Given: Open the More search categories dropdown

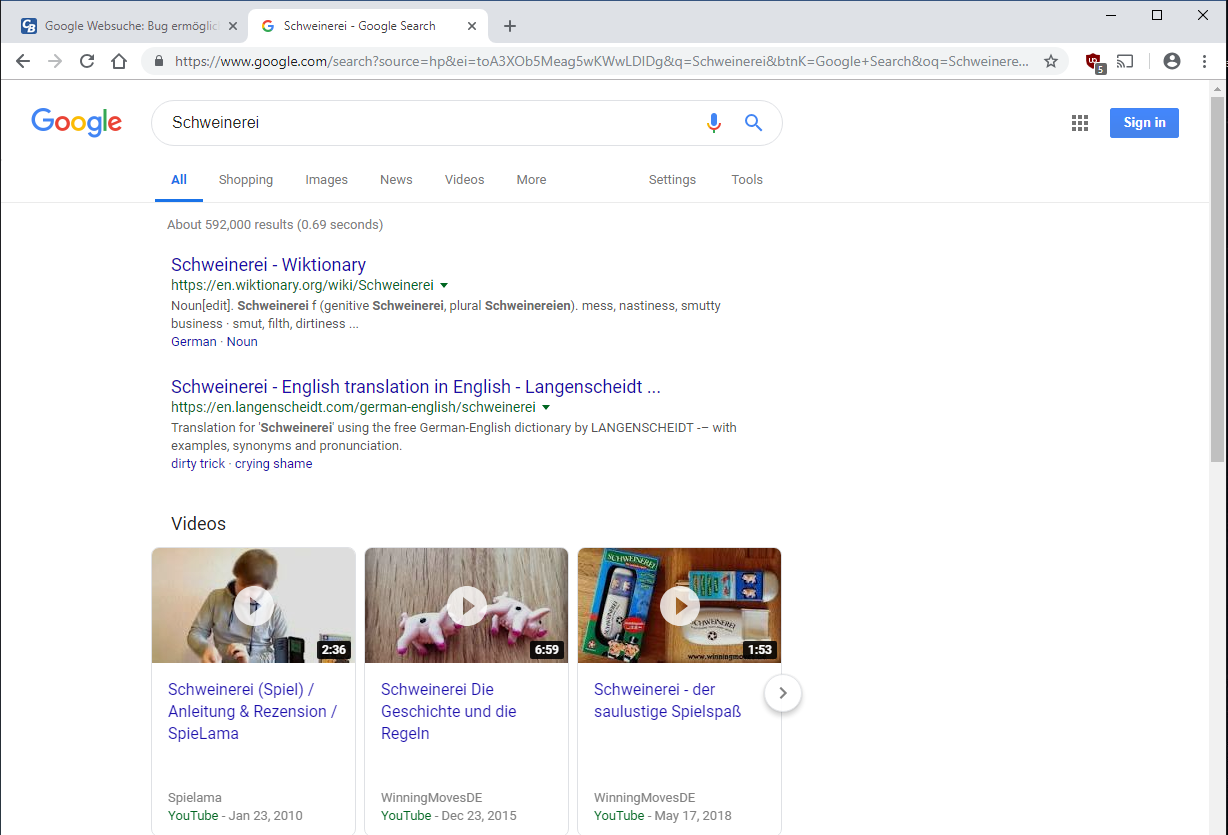Looking at the screenshot, I should tap(531, 180).
